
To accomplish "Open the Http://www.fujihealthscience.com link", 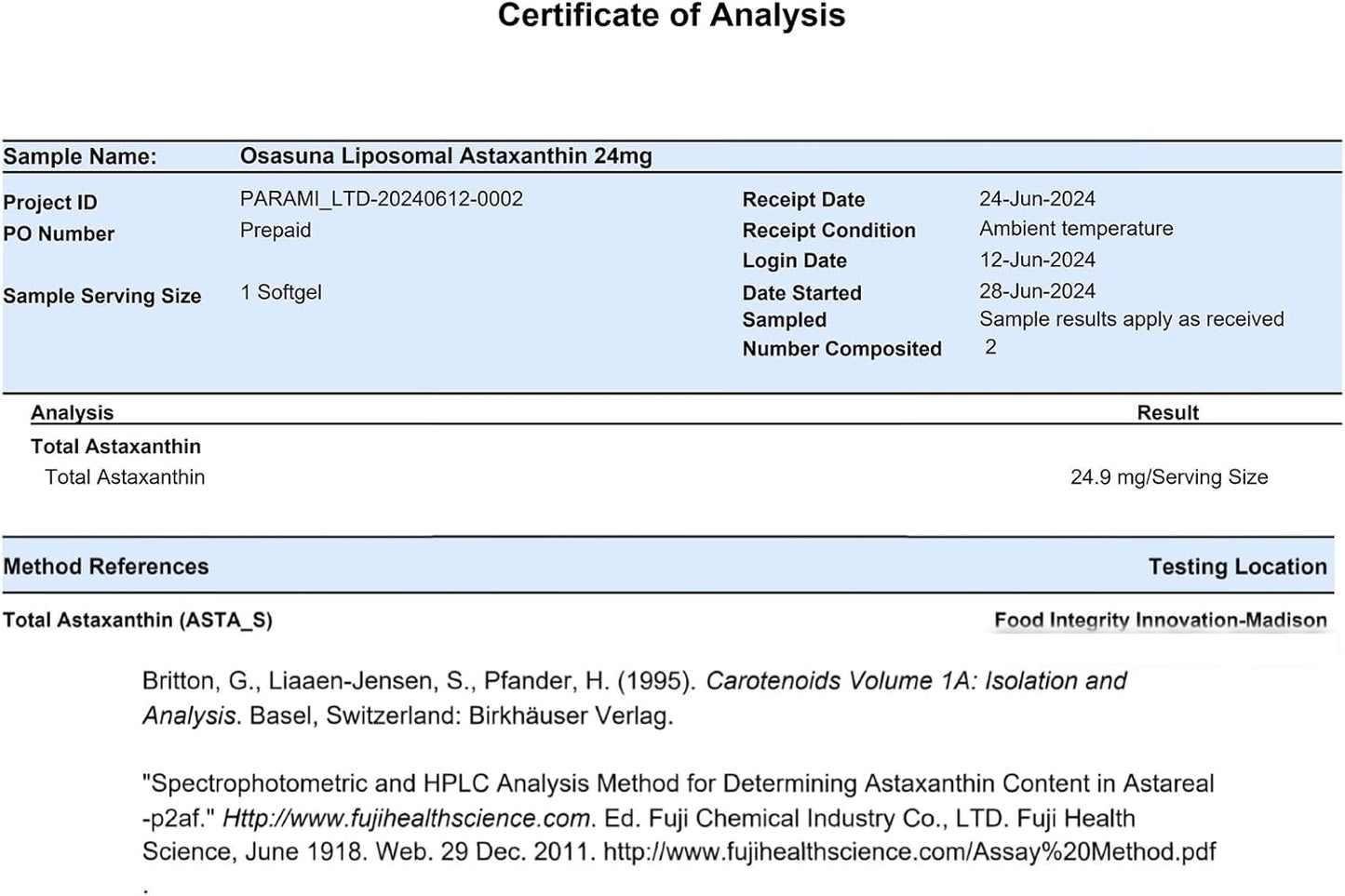I will (x=408, y=818).
